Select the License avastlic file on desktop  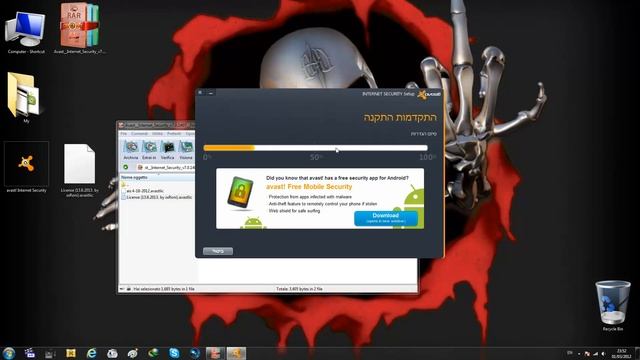pyautogui.click(x=80, y=170)
